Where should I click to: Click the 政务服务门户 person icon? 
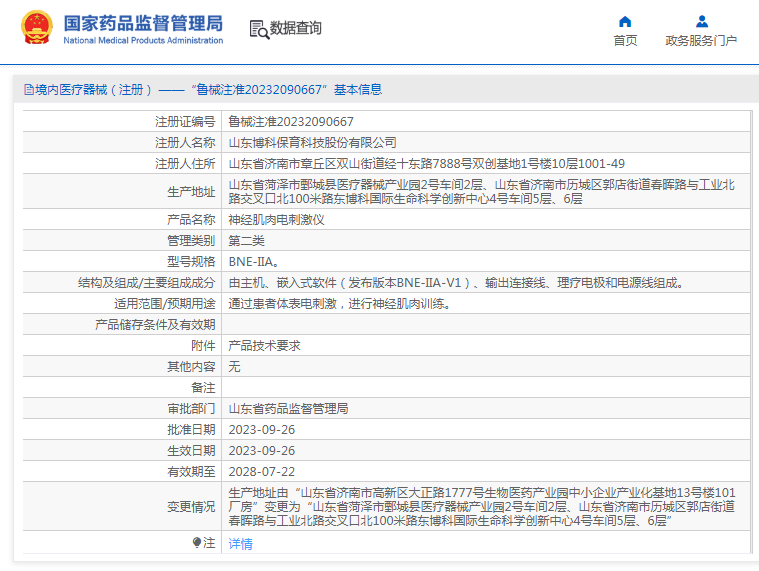701,21
